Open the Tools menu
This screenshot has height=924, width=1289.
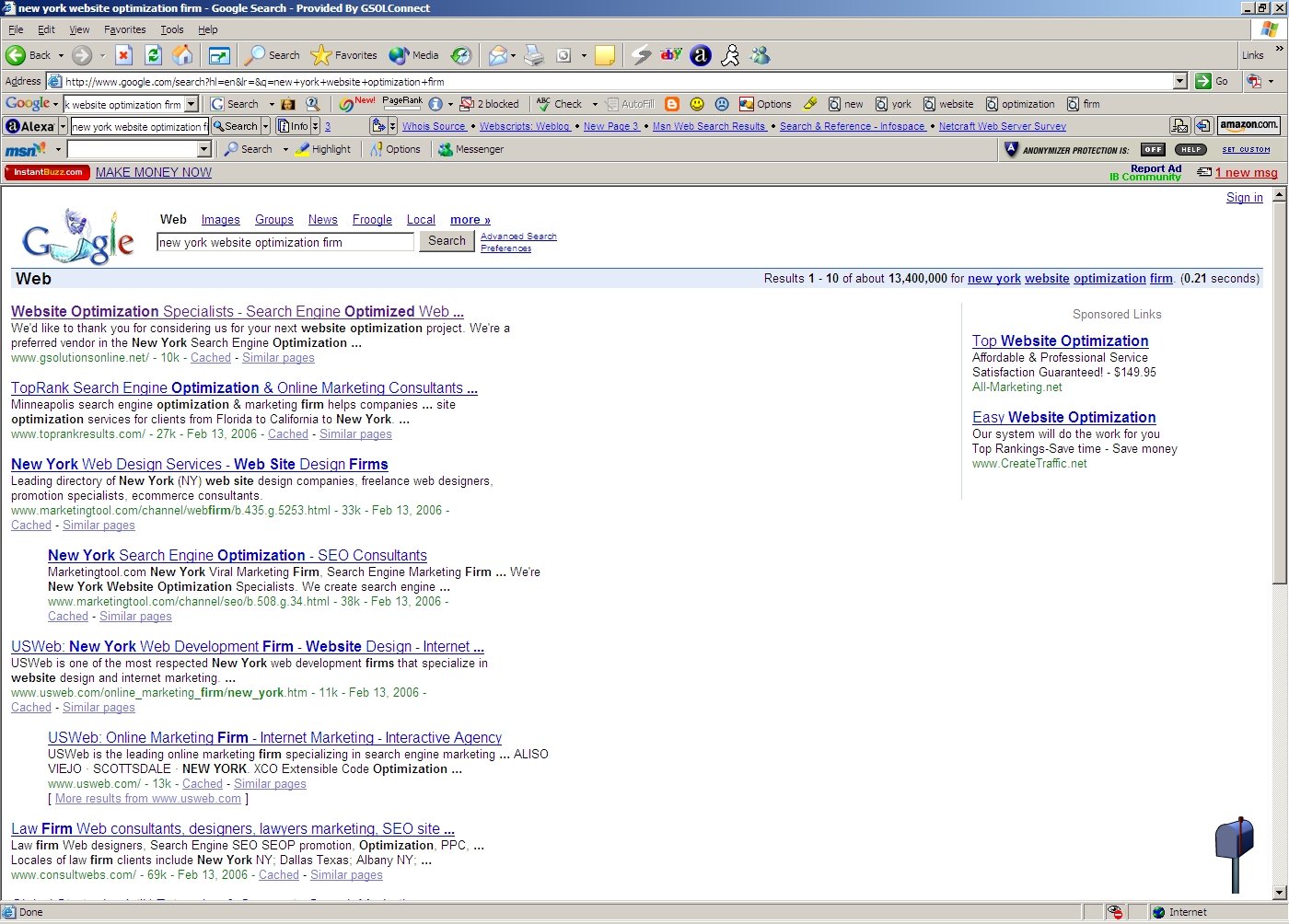tap(172, 29)
